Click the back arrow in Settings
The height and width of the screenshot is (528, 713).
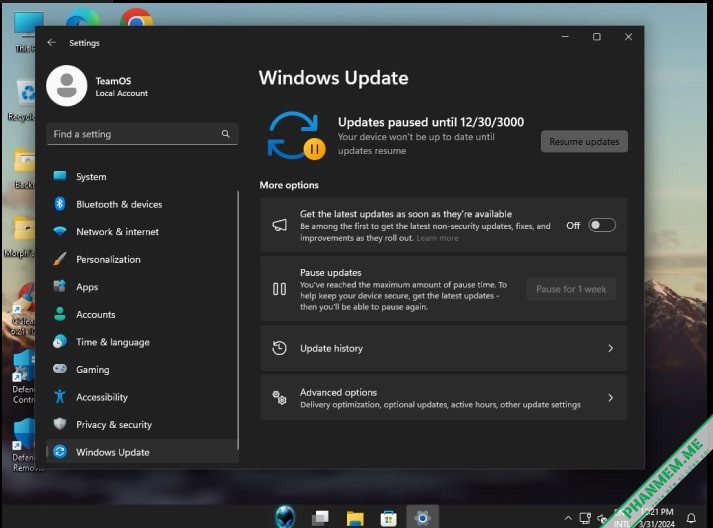click(x=51, y=42)
